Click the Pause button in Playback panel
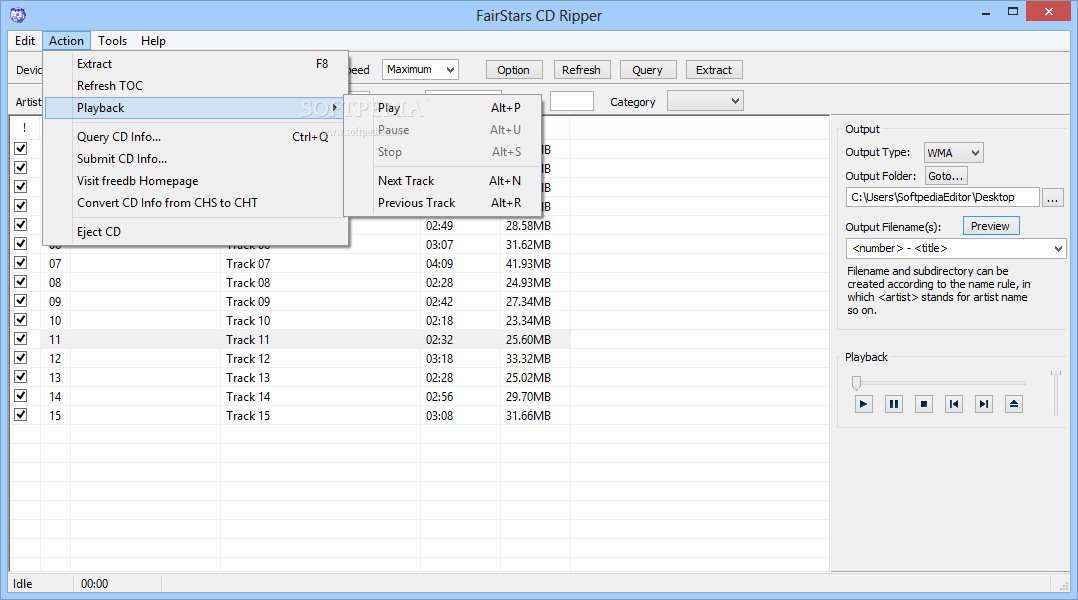This screenshot has height=600, width=1078. point(894,404)
